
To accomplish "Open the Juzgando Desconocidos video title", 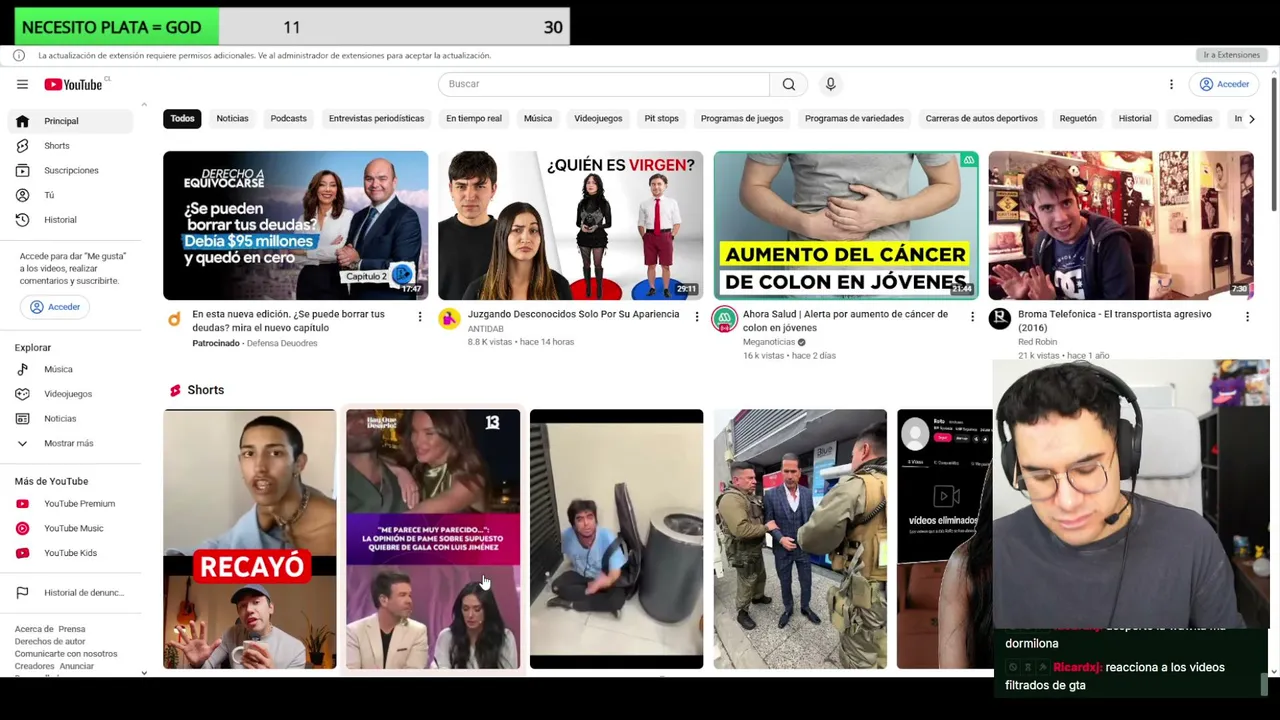I will tap(573, 314).
